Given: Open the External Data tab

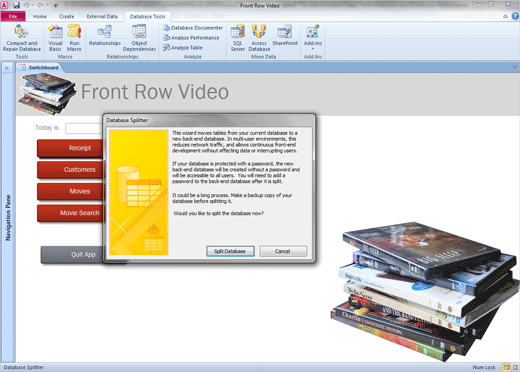Looking at the screenshot, I should click(x=102, y=16).
